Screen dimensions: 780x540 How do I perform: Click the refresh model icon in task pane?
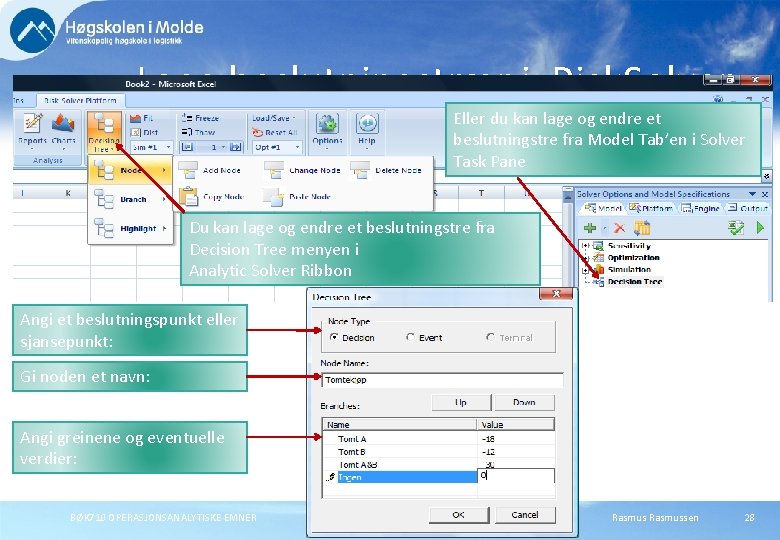tap(642, 228)
